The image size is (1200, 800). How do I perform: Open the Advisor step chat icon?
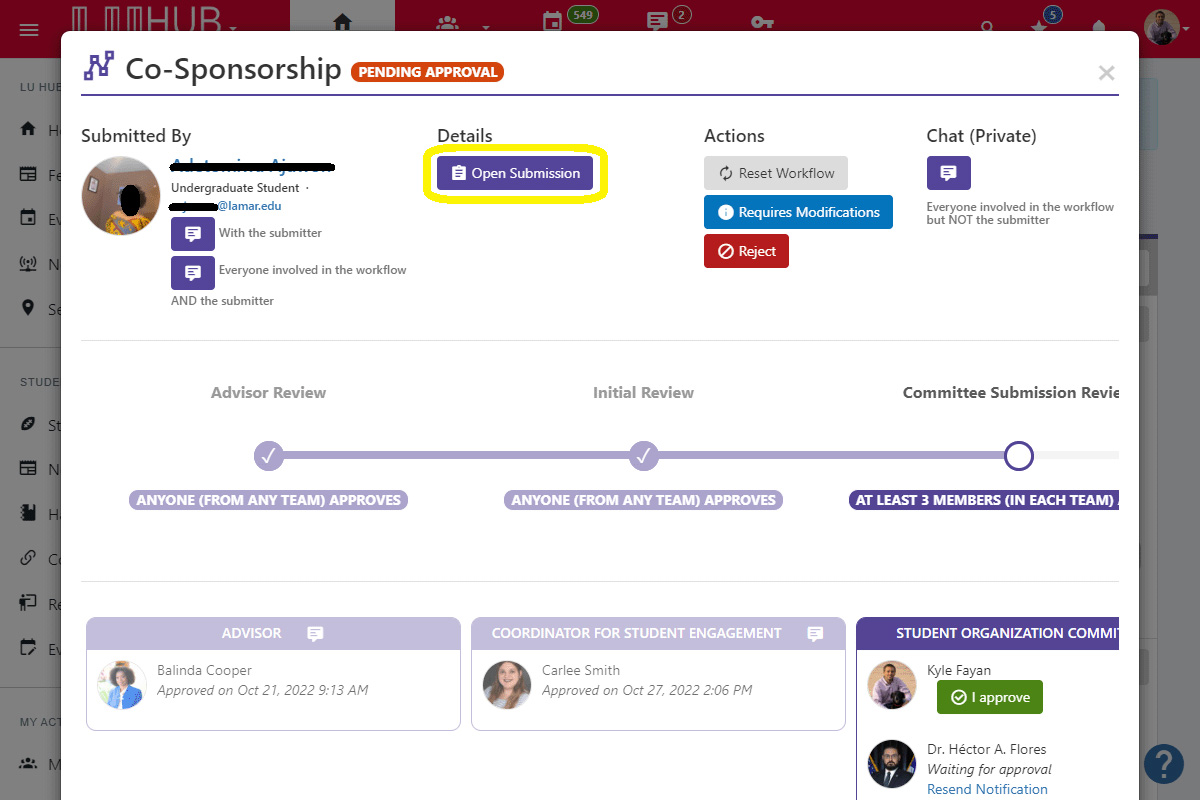point(315,634)
